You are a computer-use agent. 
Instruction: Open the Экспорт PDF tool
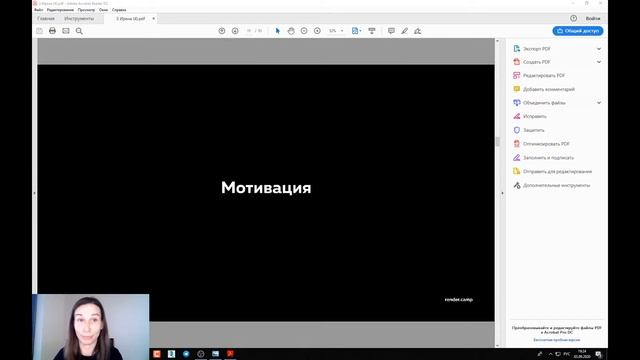click(537, 49)
